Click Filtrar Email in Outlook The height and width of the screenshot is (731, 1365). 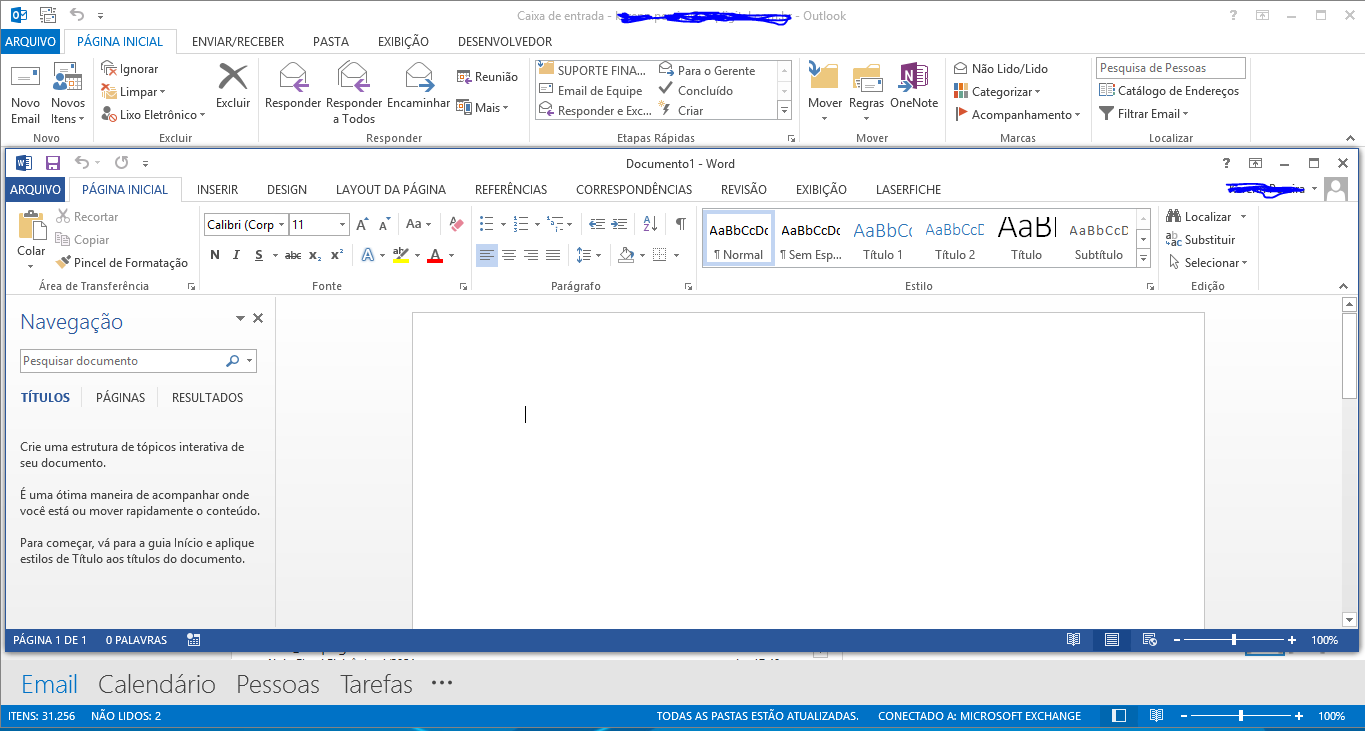point(1145,114)
